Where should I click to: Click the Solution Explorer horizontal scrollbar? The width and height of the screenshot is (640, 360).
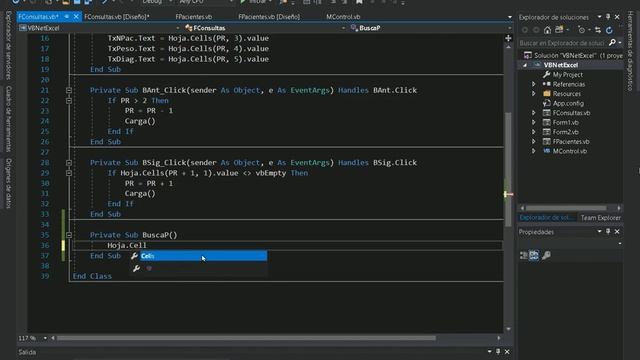tap(566, 208)
